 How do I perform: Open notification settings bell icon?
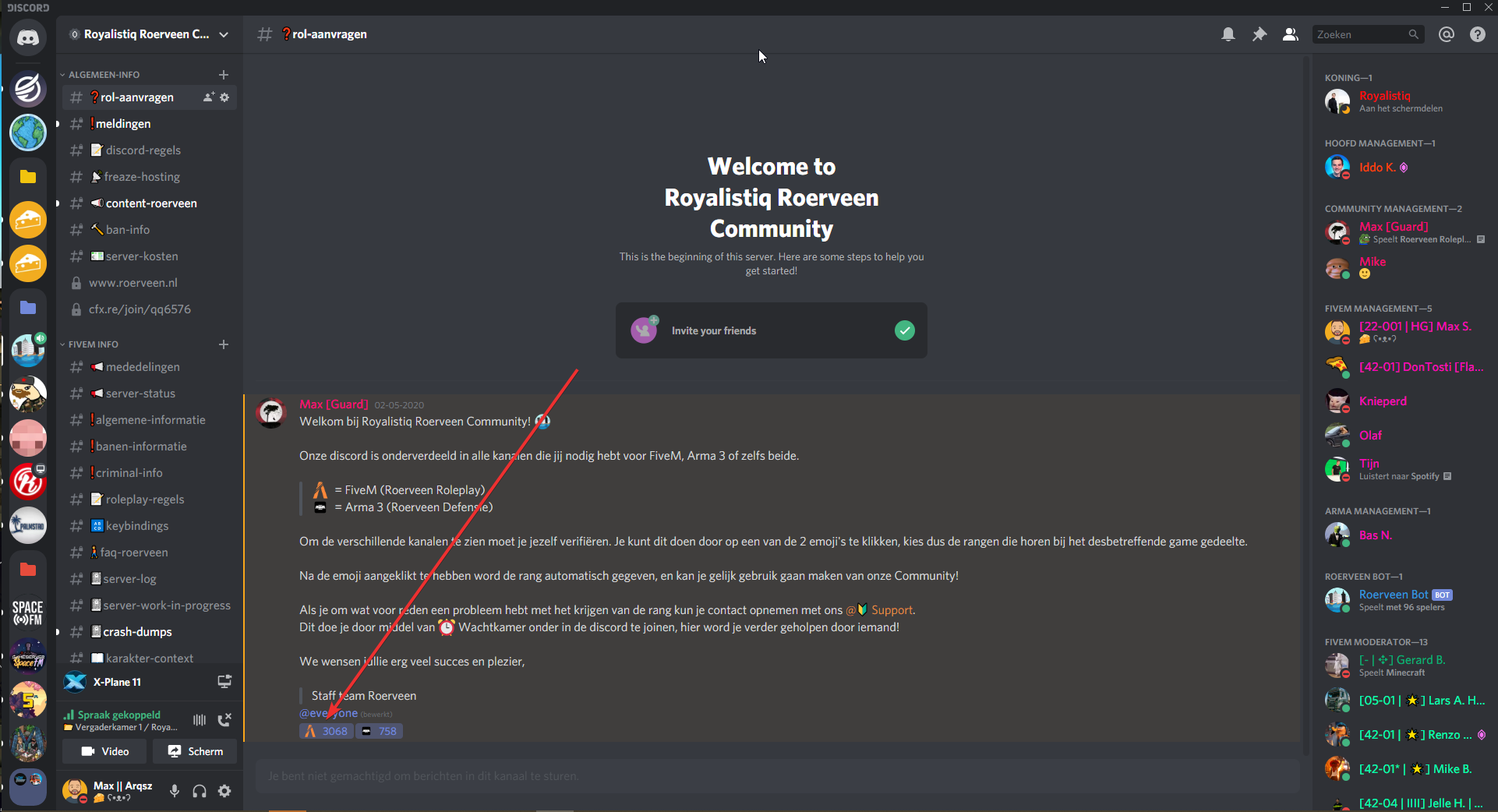pyautogui.click(x=1228, y=34)
